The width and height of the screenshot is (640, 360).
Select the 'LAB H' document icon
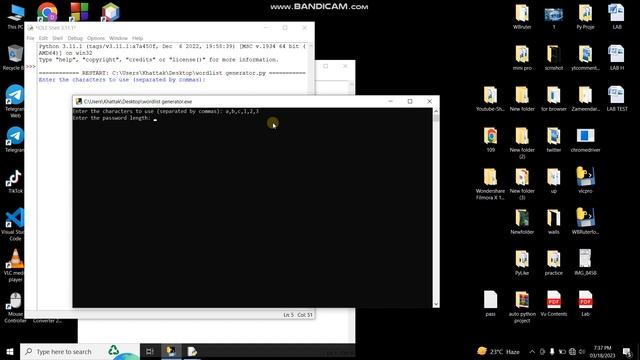click(616, 58)
